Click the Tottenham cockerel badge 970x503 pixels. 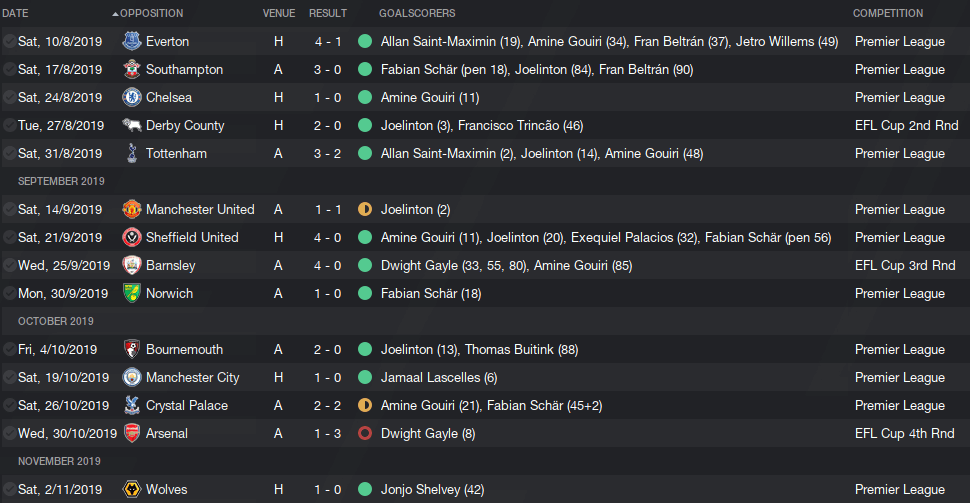(131, 153)
